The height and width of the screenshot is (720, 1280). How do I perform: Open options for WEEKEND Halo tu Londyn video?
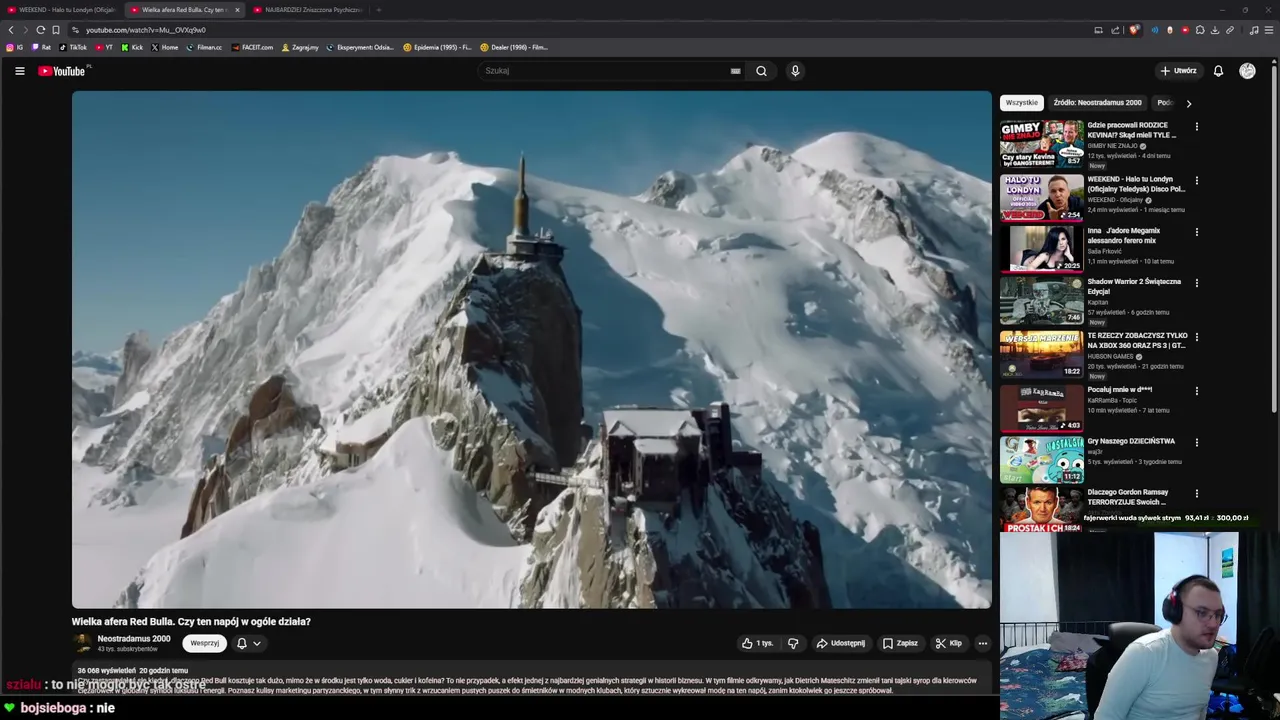1196,181
